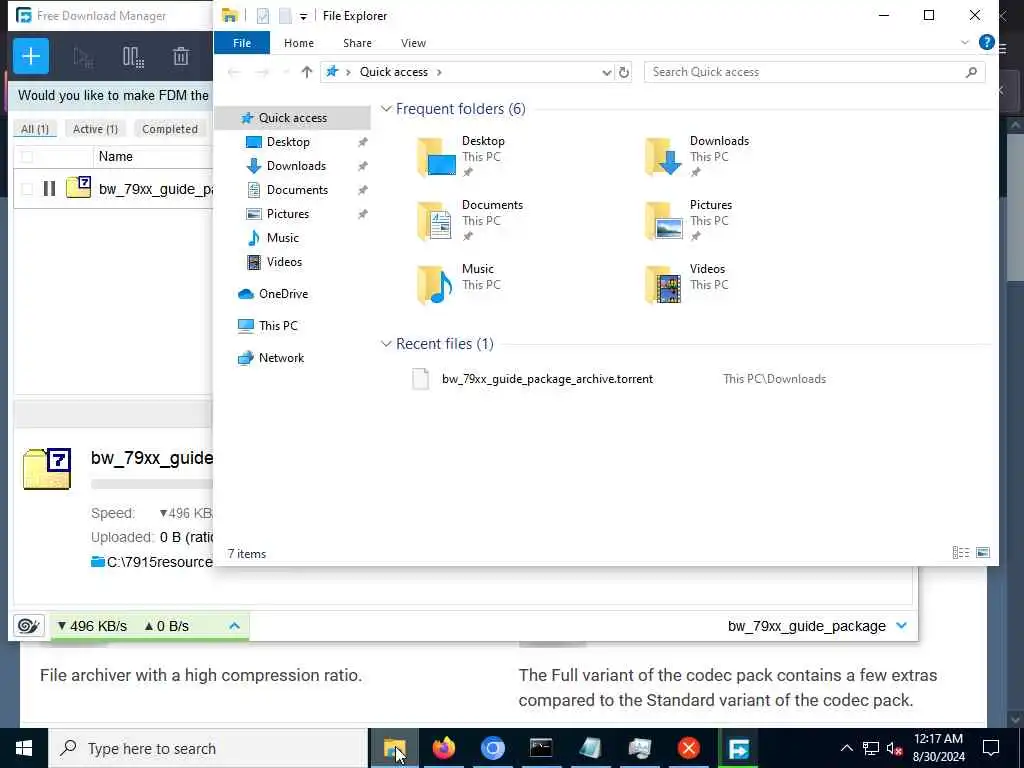Screen dimensions: 1024x768
Task: Pause the bw_79xx_guide download row
Action: (x=49, y=189)
